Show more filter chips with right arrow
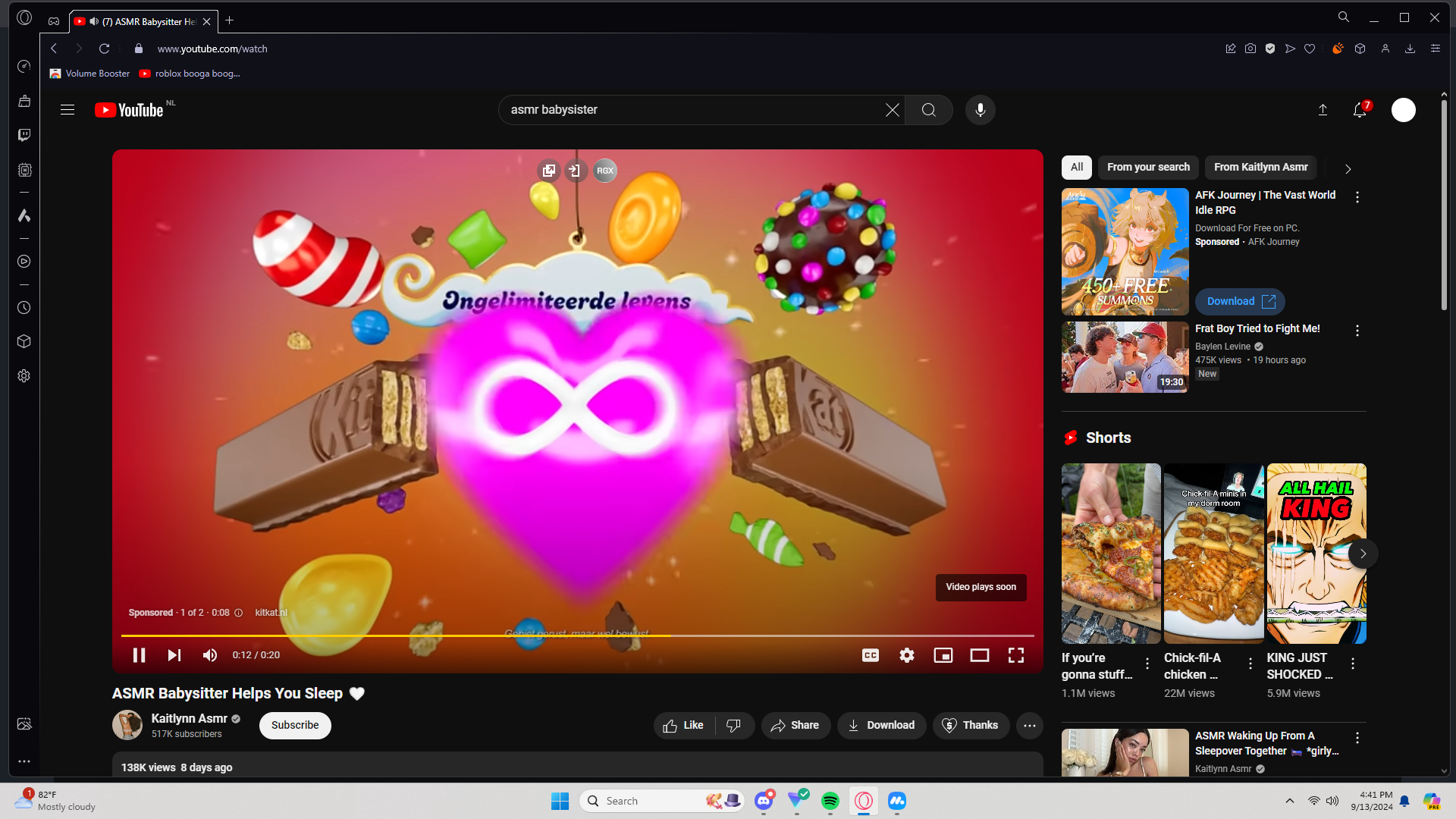Viewport: 1456px width, 819px height. tap(1348, 168)
